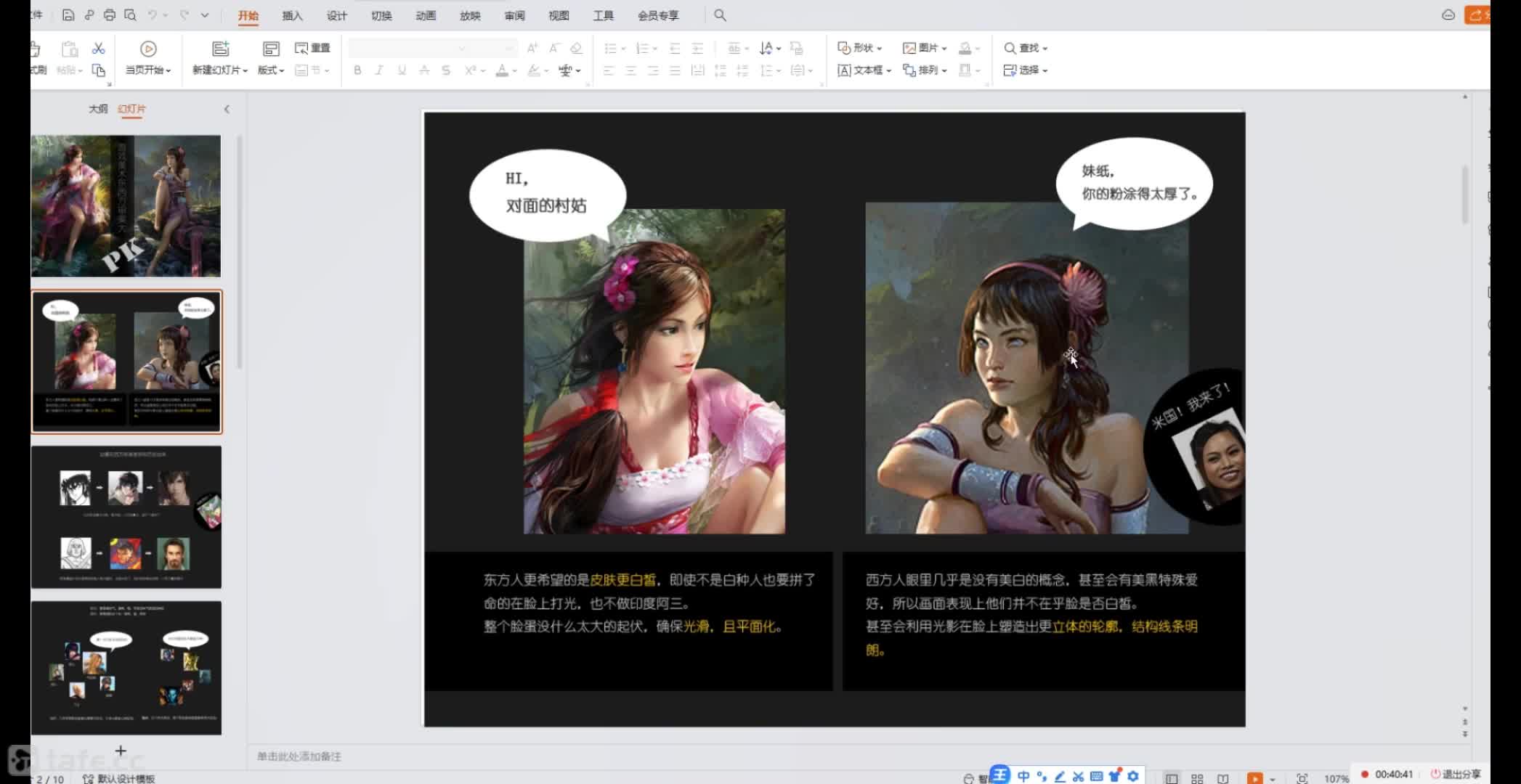Select the third slide thumbnail with portraits
The height and width of the screenshot is (784, 1521).
(x=126, y=517)
